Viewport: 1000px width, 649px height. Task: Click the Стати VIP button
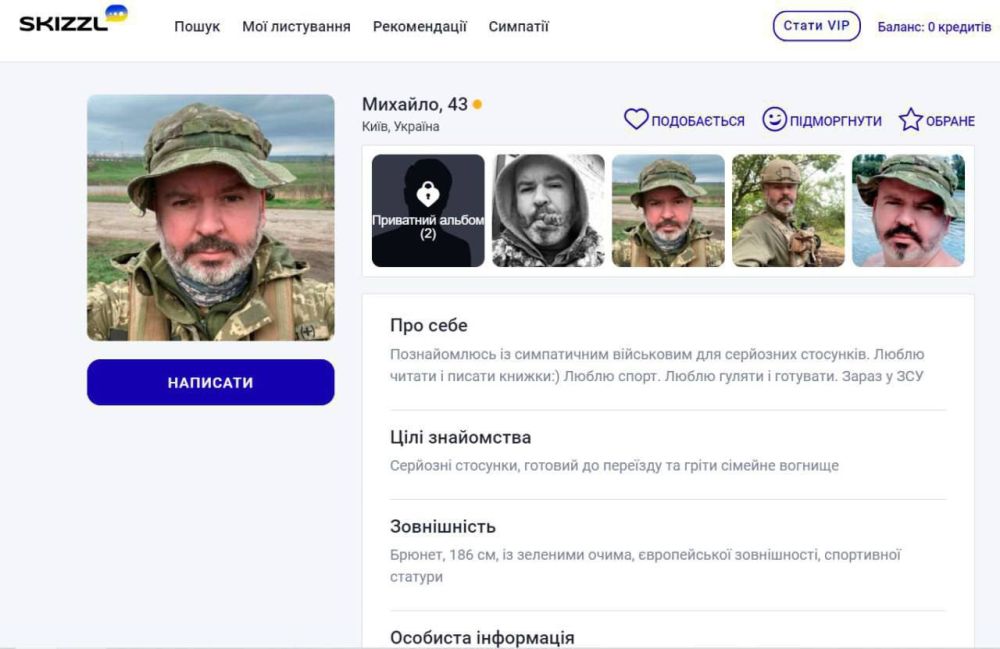pos(816,26)
